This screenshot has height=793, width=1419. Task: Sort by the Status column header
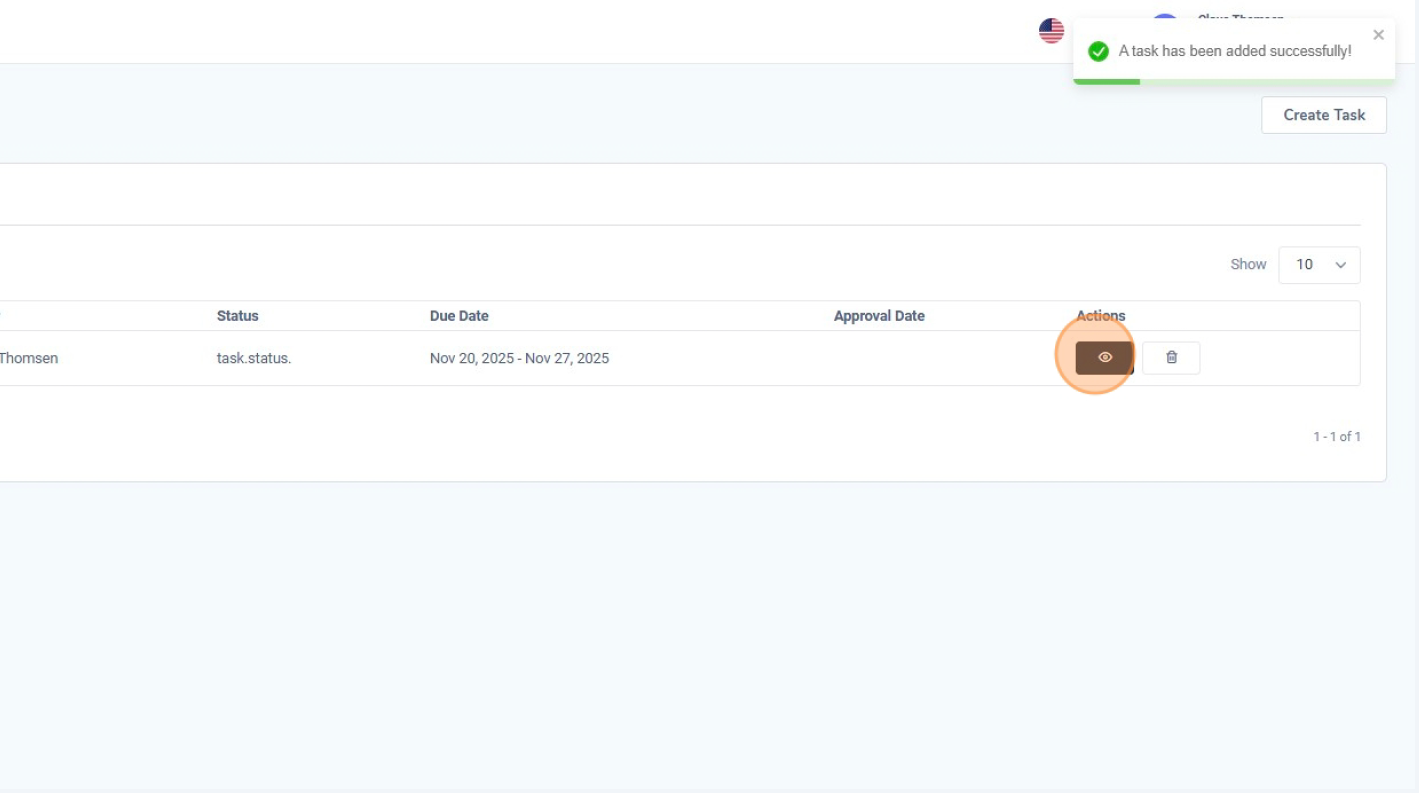coord(237,315)
